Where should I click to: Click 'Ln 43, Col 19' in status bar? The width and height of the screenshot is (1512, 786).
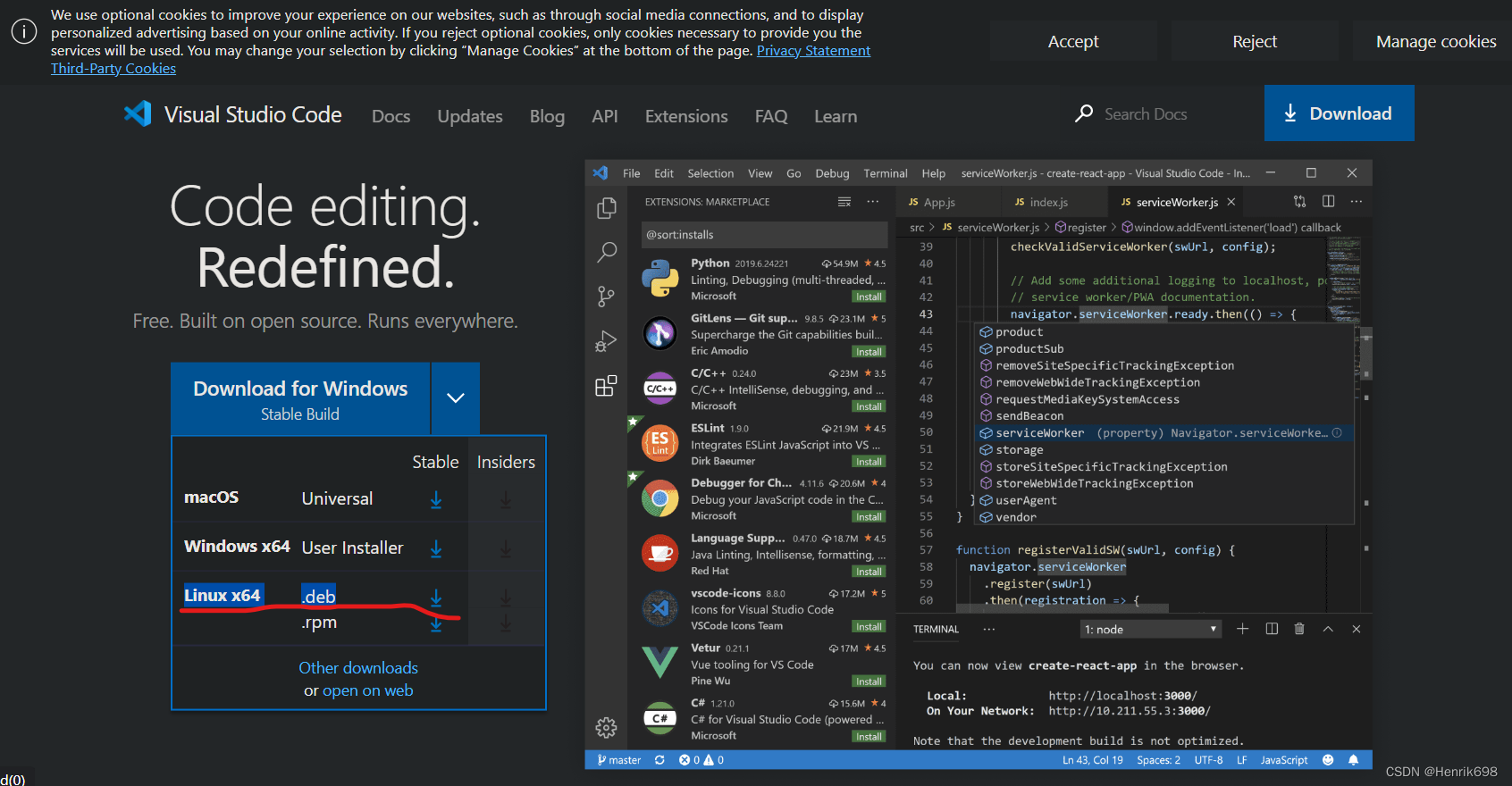(x=1093, y=760)
